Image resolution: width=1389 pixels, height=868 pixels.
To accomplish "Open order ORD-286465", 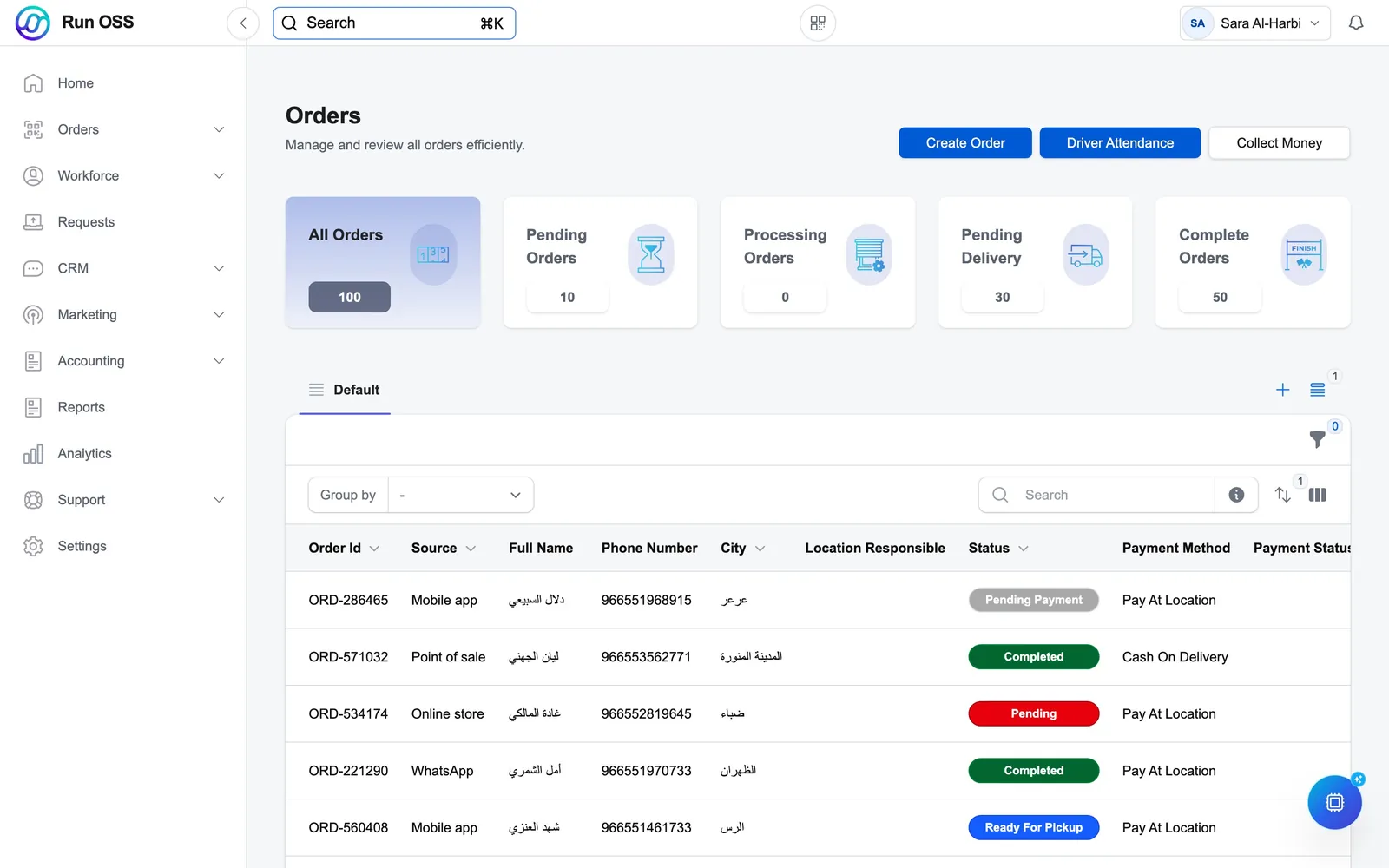I will pyautogui.click(x=348, y=600).
